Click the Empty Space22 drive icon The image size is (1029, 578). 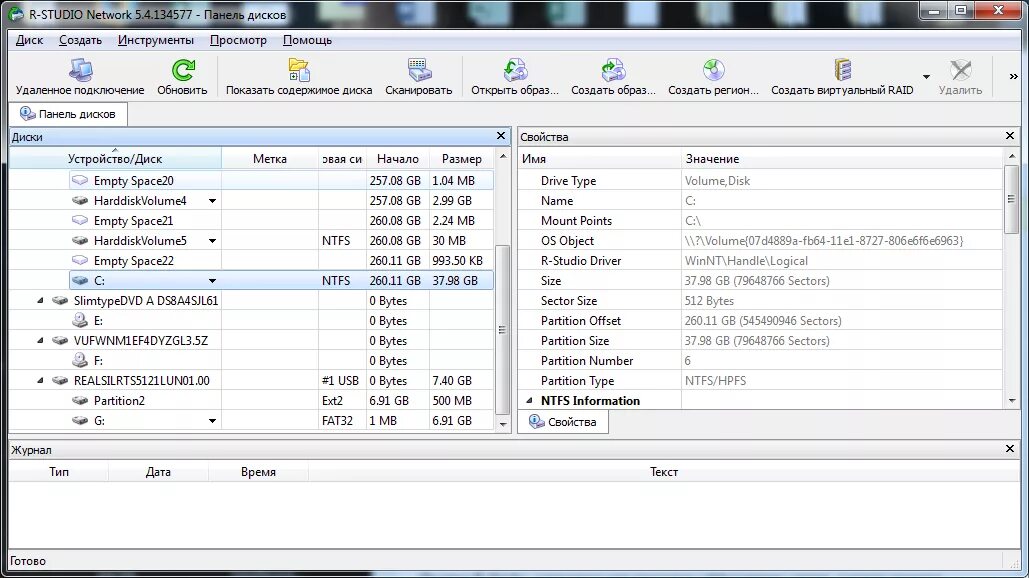[80, 260]
